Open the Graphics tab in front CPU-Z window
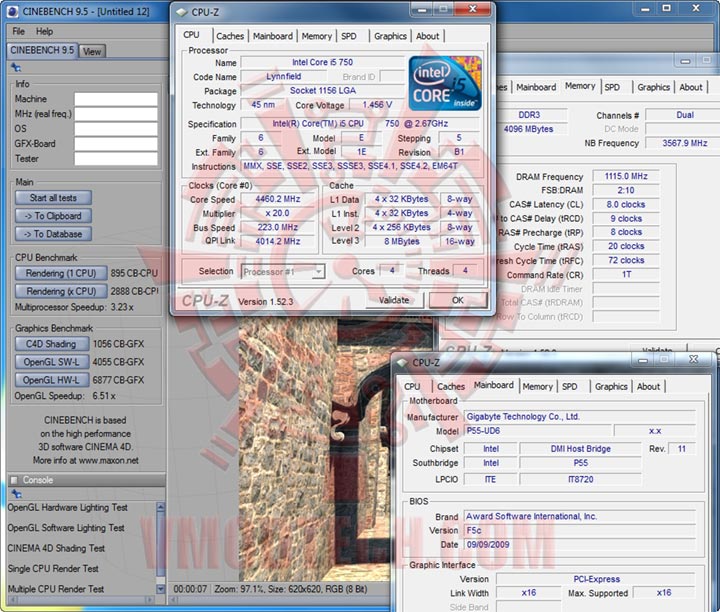720x612 pixels. pos(390,36)
